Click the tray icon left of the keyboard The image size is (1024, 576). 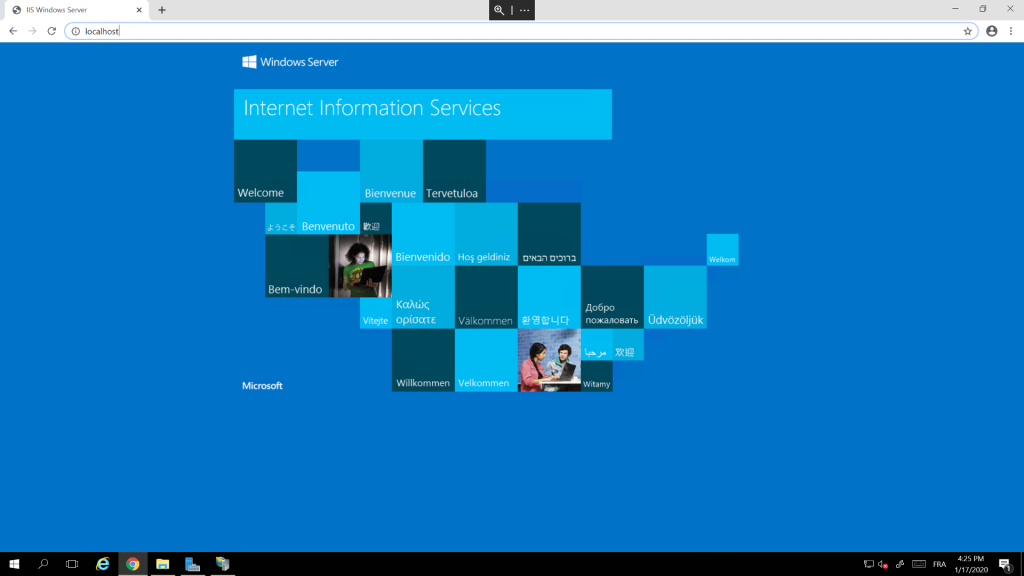tap(900, 564)
